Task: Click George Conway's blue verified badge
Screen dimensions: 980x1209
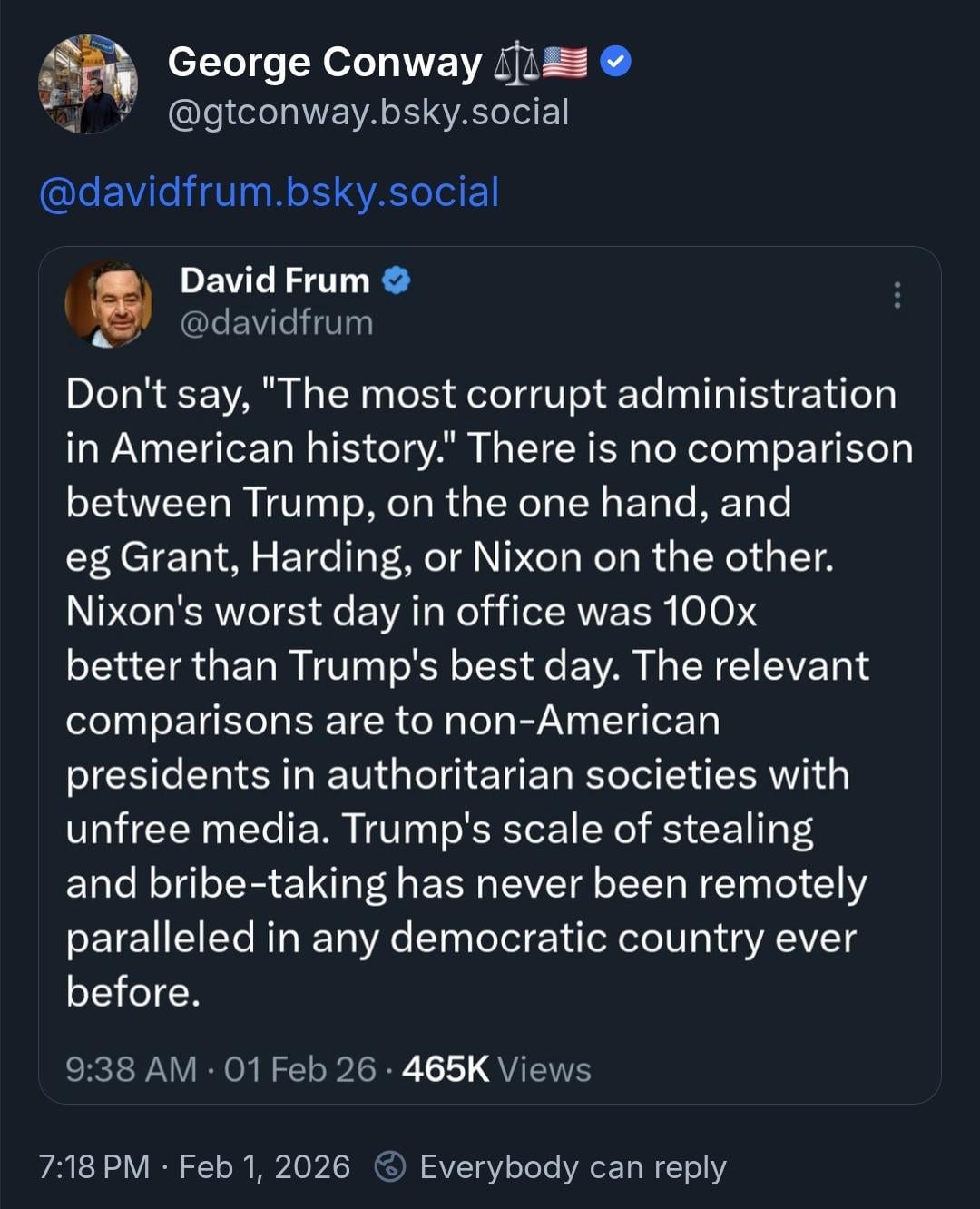Action: pyautogui.click(x=616, y=63)
